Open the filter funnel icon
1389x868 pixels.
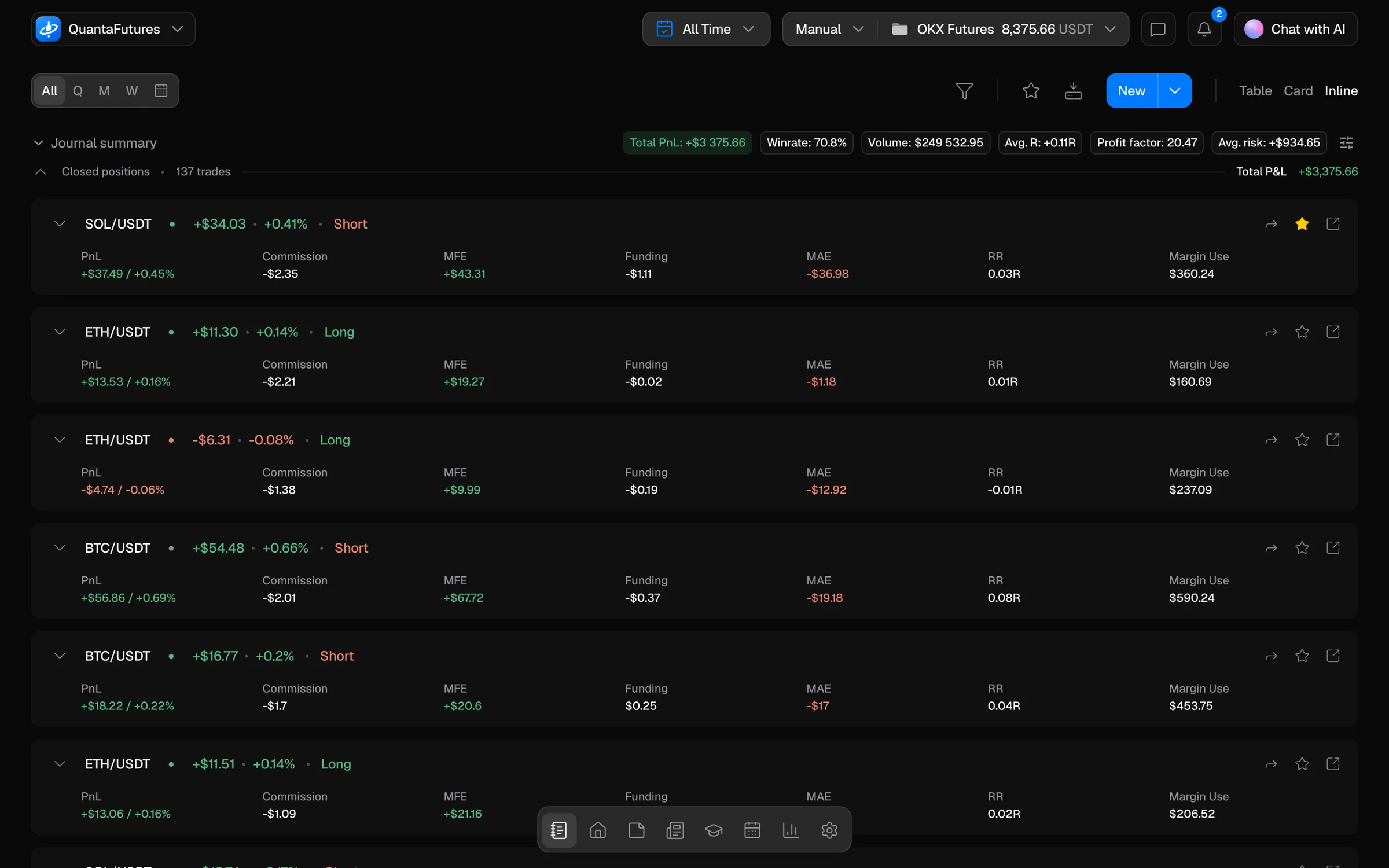click(x=964, y=91)
